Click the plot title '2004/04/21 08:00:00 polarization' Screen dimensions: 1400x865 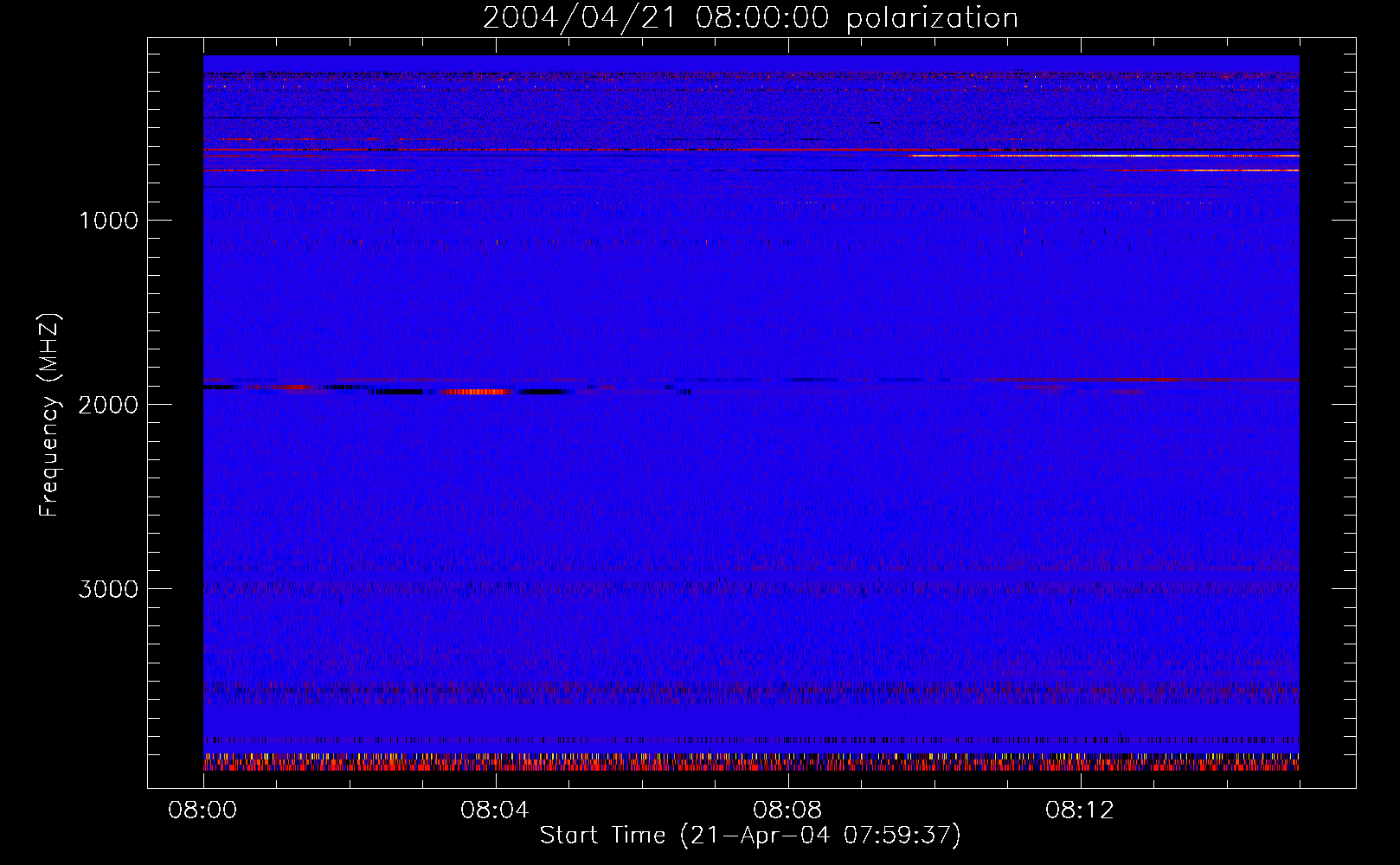(750, 18)
